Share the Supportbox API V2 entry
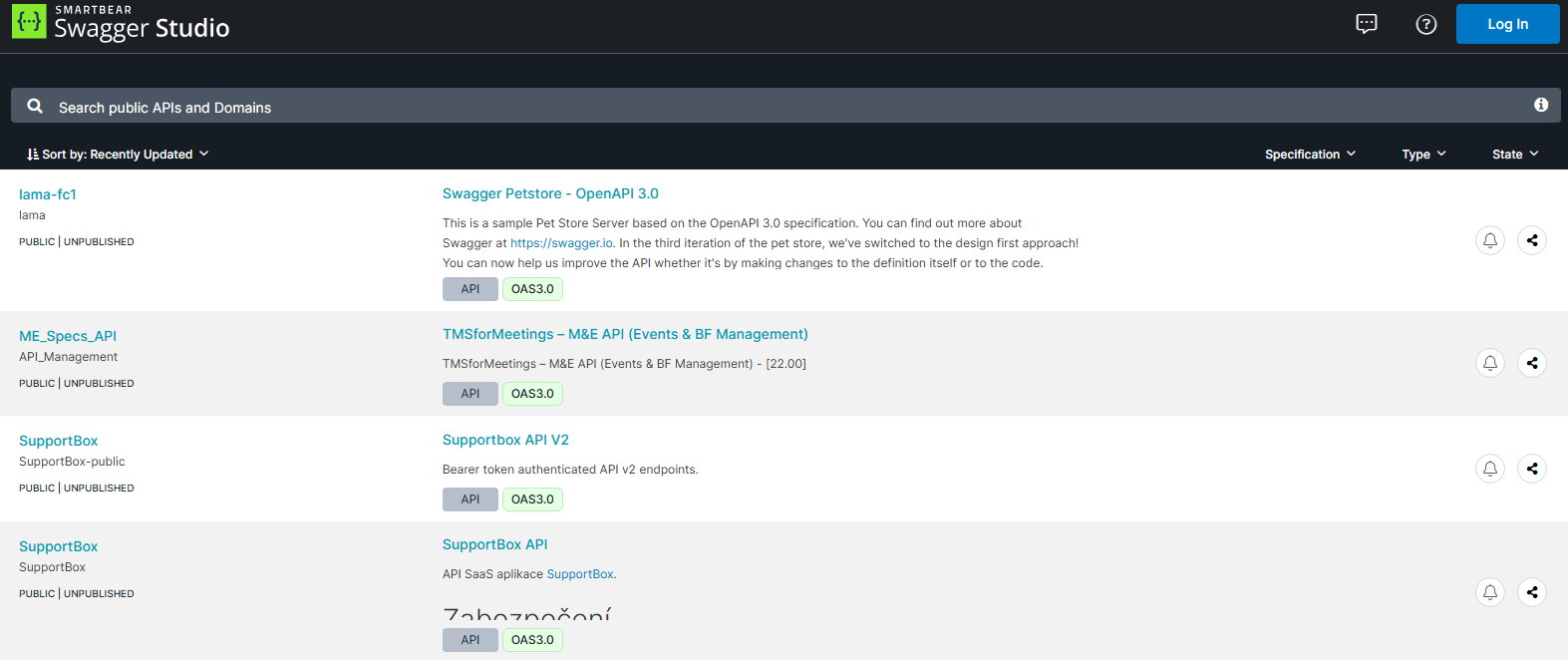Image resolution: width=1568 pixels, height=660 pixels. 1532,469
